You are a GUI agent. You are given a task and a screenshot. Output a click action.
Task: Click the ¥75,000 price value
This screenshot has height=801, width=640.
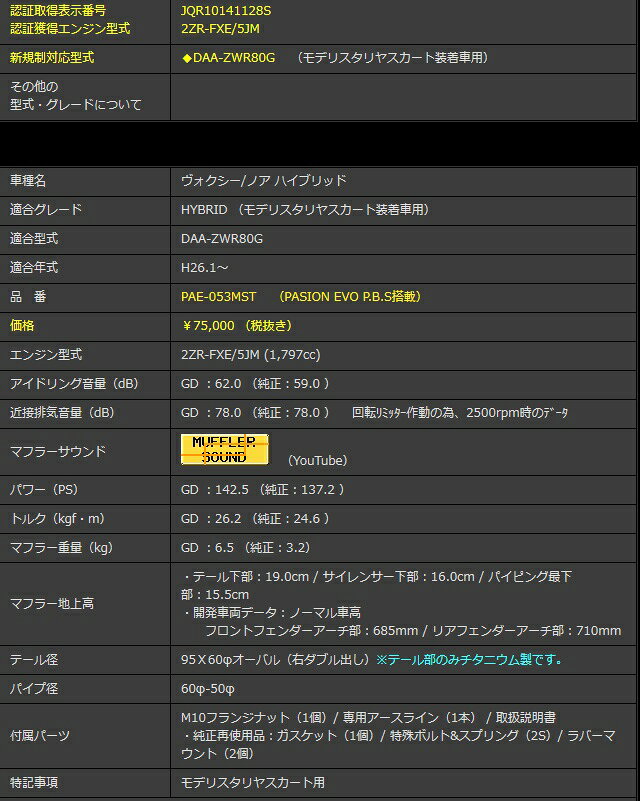208,325
